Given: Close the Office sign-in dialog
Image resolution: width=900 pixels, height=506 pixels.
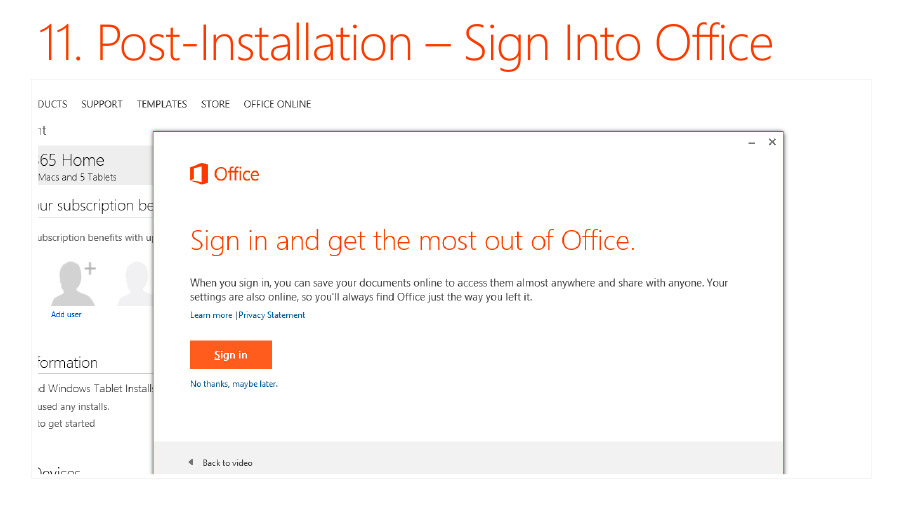Looking at the screenshot, I should click(772, 142).
